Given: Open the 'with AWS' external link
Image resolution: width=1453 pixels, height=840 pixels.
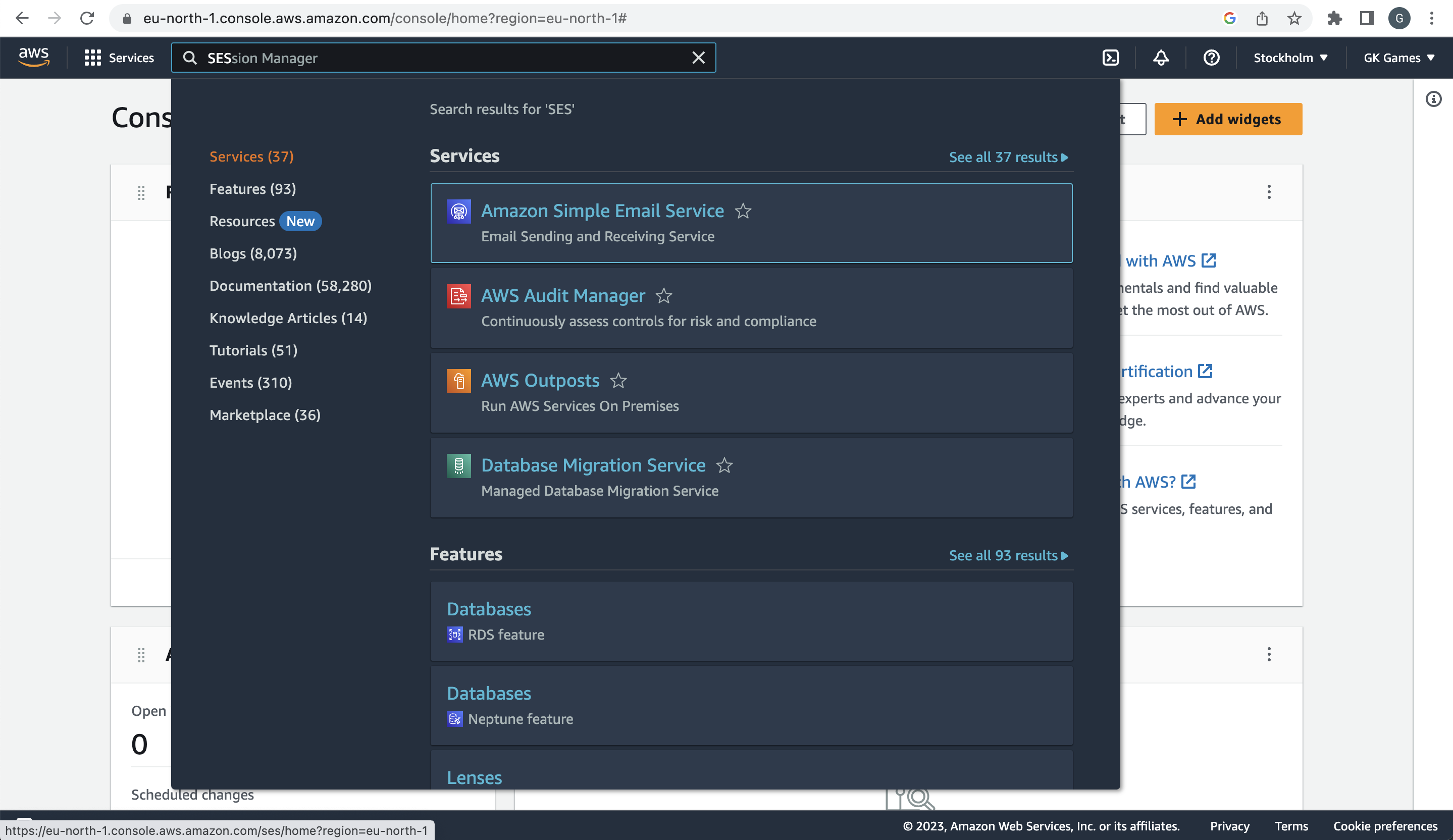Looking at the screenshot, I should pos(1170,260).
